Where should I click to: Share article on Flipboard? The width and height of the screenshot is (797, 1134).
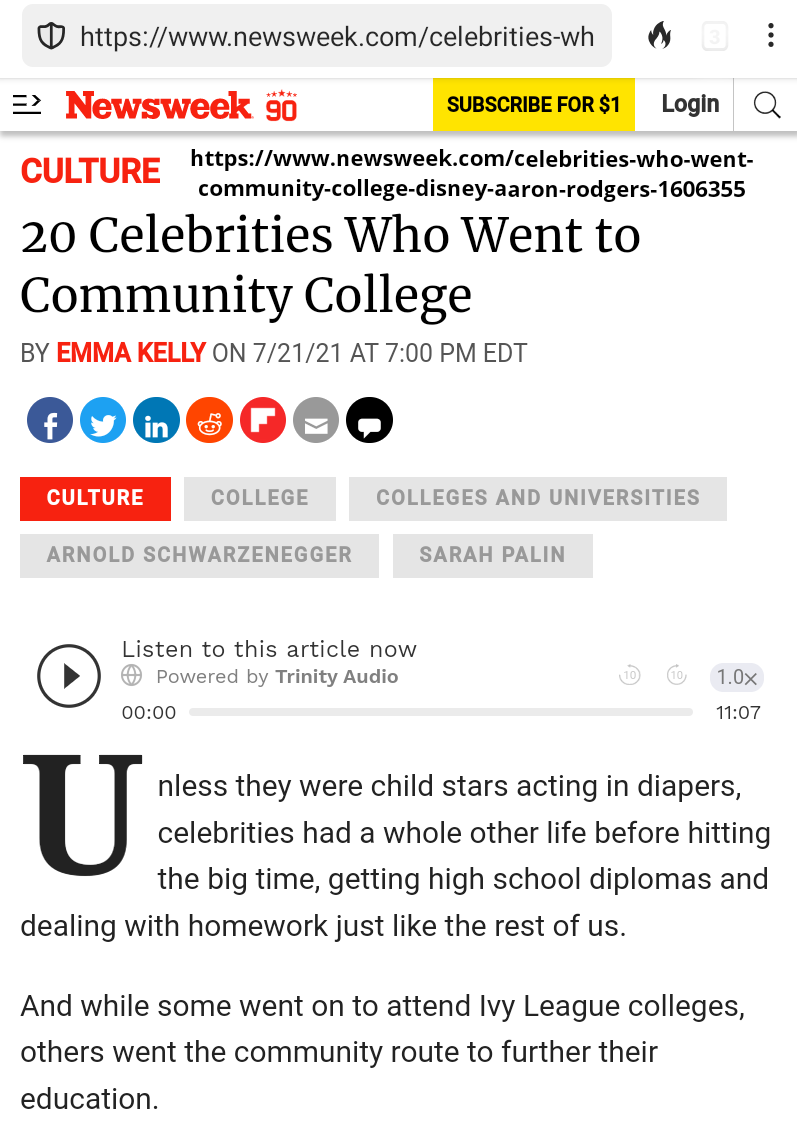pyautogui.click(x=262, y=421)
